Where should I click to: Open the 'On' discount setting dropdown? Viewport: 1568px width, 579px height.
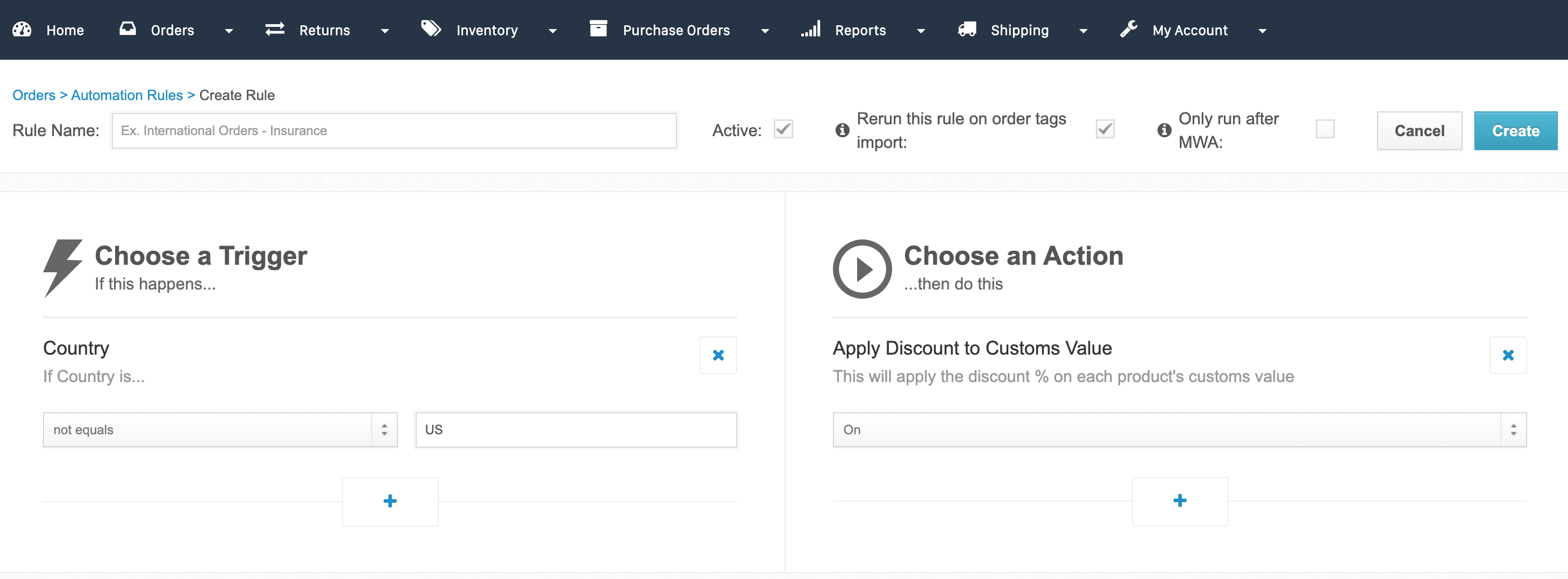[x=1180, y=430]
